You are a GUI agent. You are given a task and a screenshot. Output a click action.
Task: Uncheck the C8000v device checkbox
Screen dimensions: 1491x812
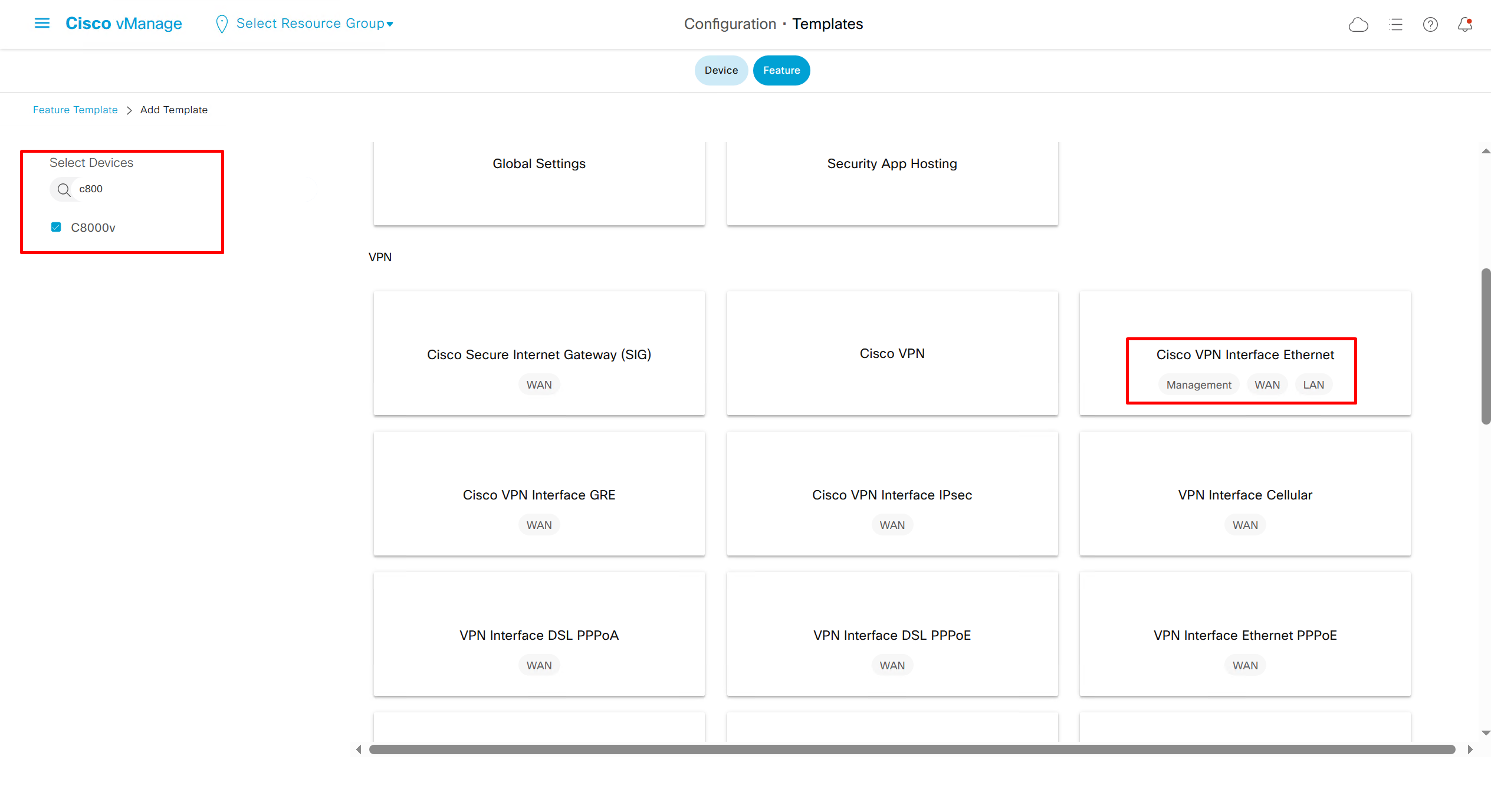[56, 227]
